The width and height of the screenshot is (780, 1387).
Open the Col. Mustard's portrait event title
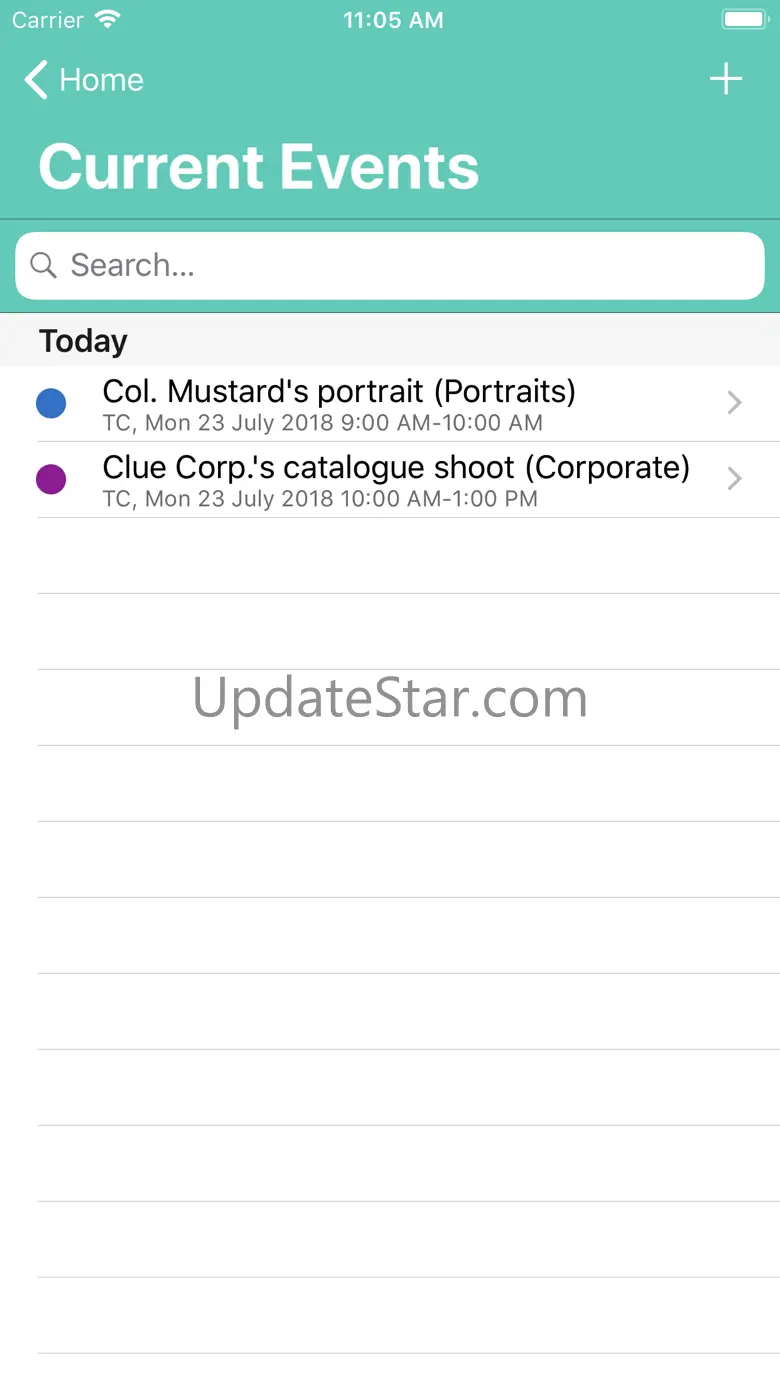pos(339,391)
